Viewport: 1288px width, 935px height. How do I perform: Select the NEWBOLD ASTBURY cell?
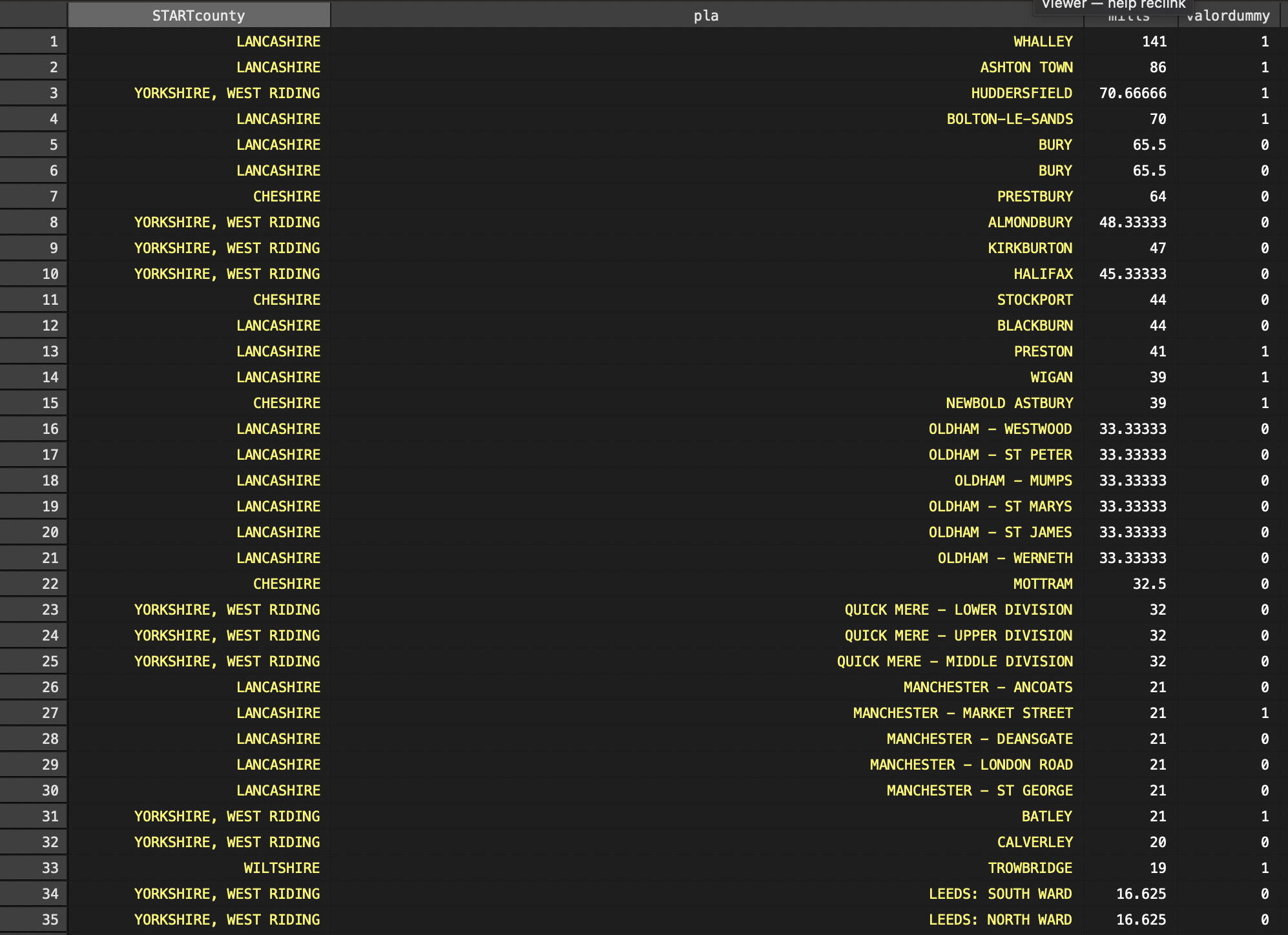[x=1009, y=403]
